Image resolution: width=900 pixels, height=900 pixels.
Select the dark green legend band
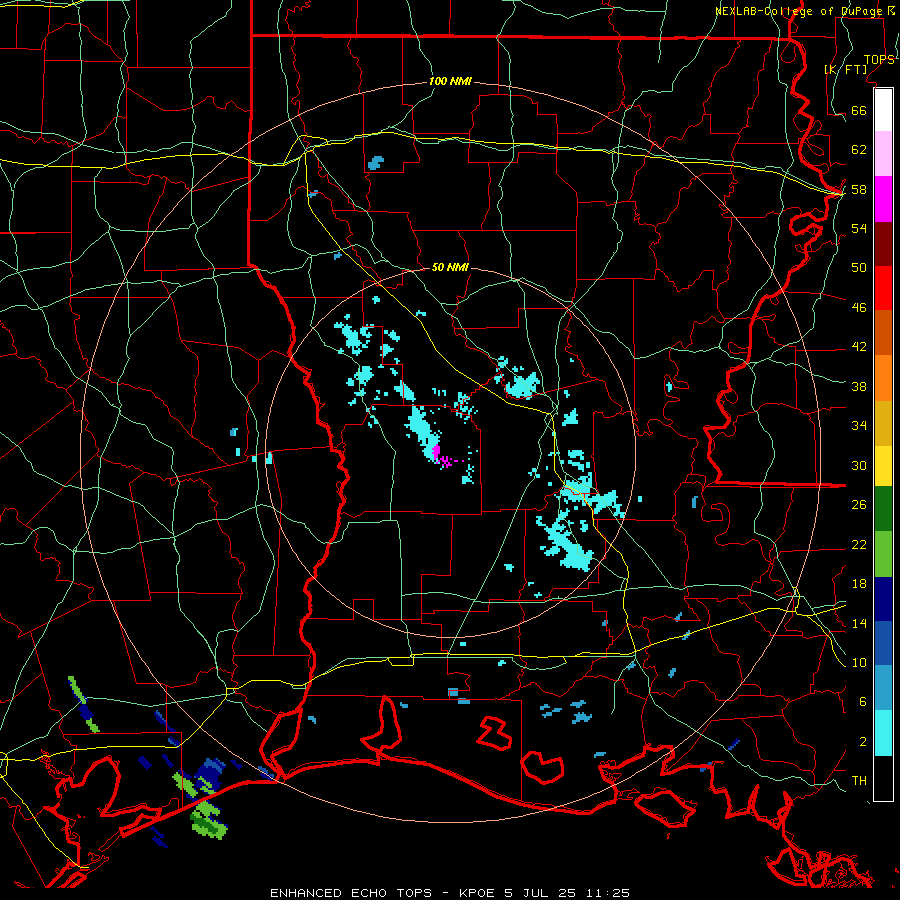[x=883, y=509]
